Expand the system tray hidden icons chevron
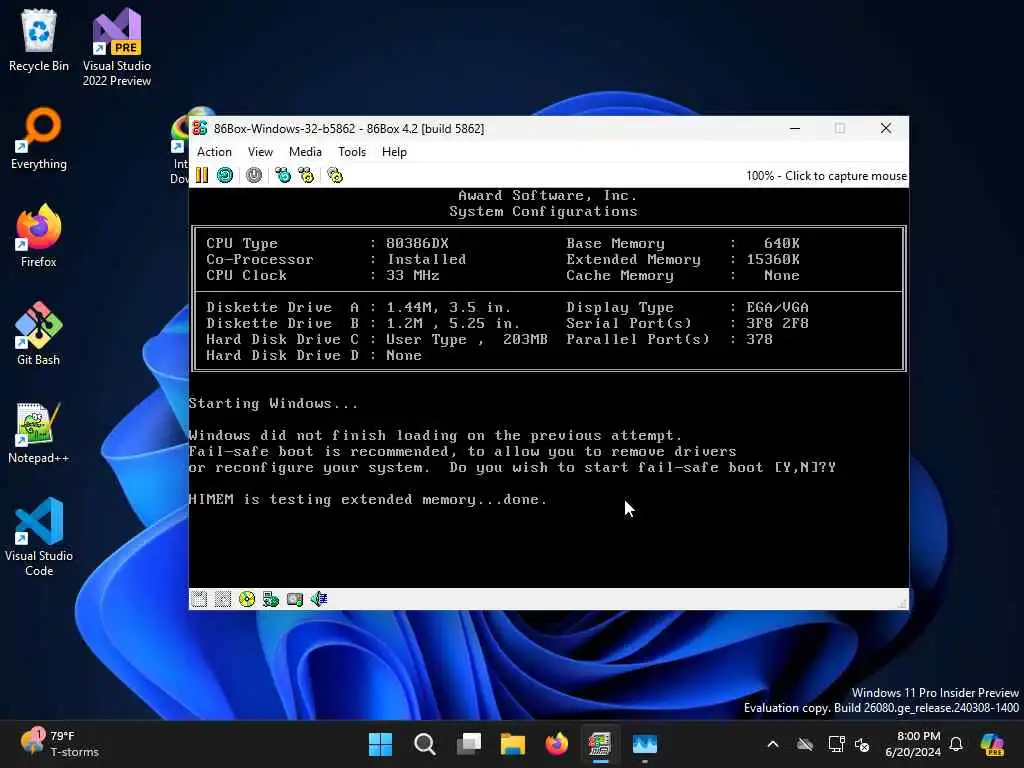This screenshot has height=768, width=1024. tap(773, 744)
